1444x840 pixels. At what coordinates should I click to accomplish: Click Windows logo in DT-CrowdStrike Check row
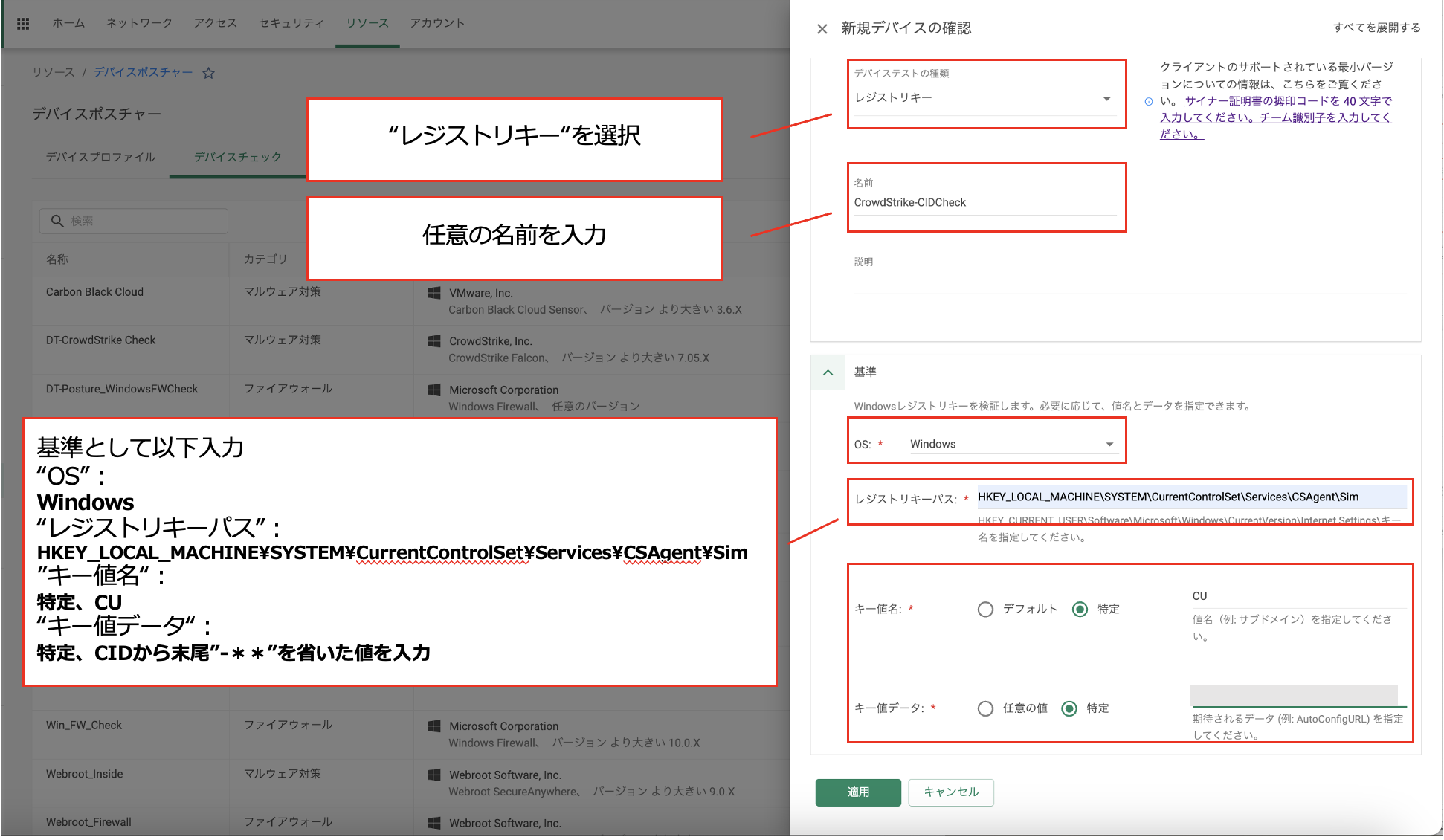434,341
